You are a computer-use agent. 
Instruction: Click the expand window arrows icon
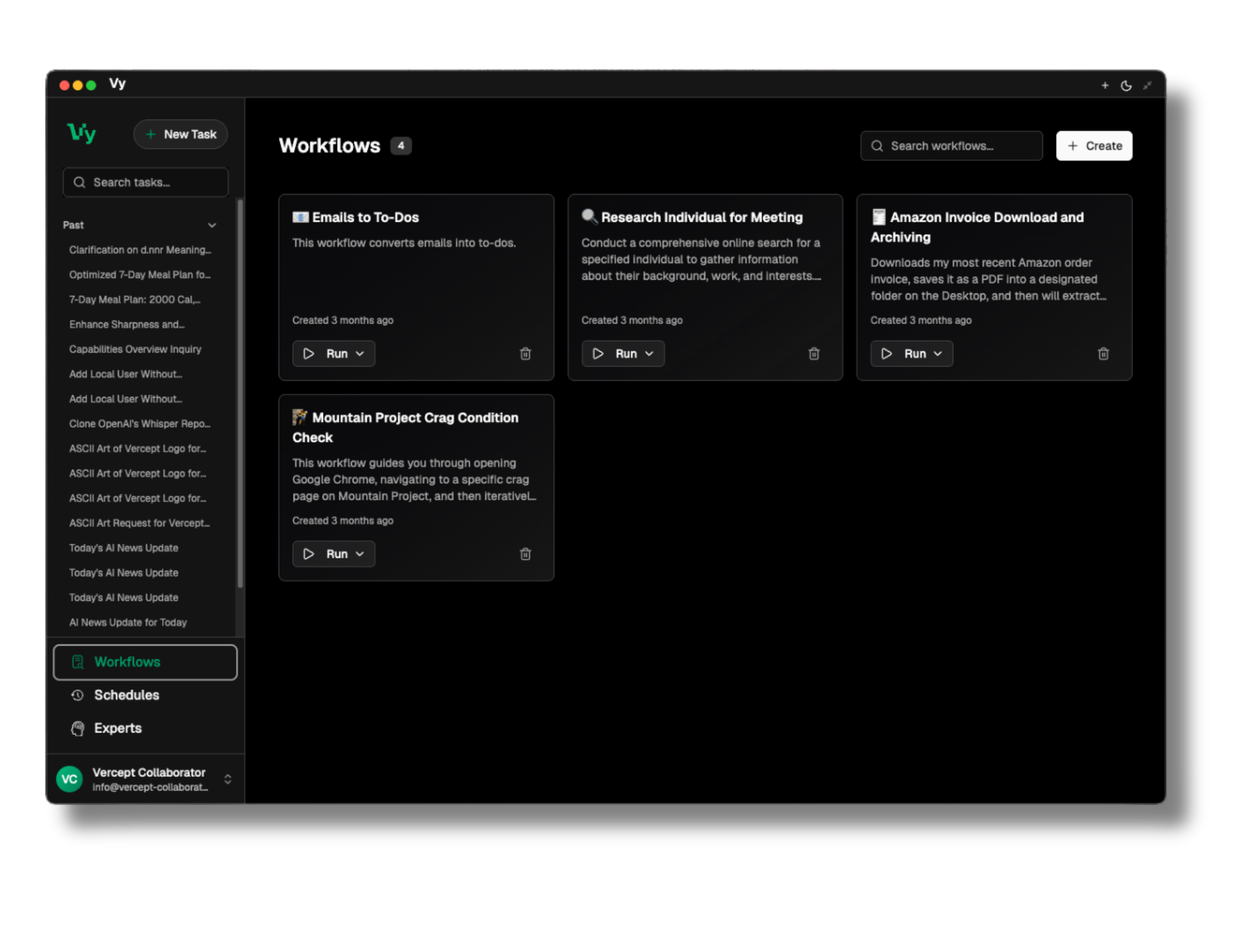click(x=1147, y=86)
